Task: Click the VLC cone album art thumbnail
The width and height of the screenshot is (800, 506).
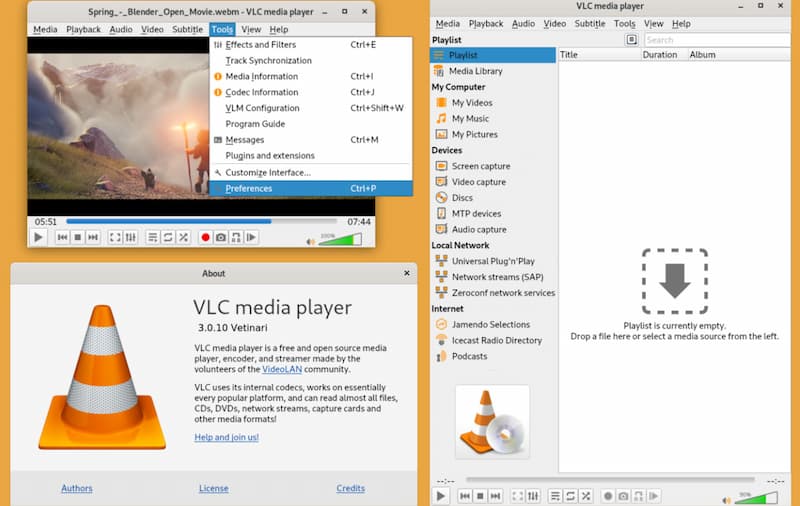Action: tap(492, 422)
